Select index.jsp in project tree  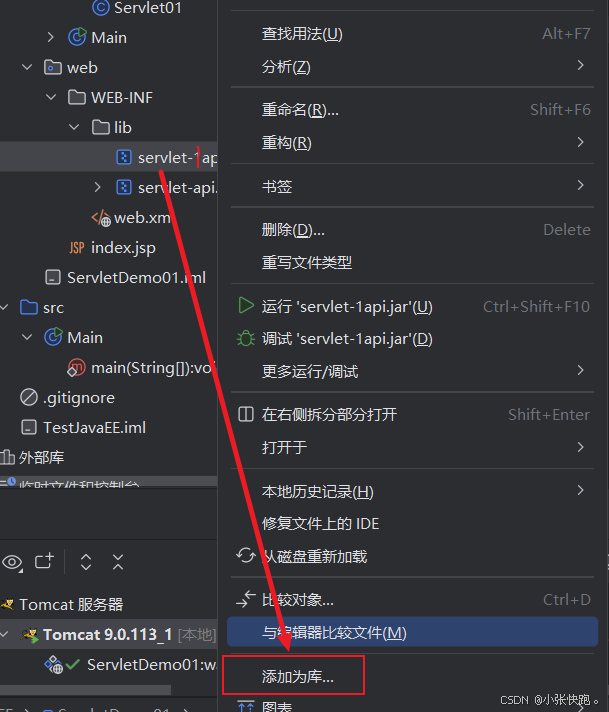tap(123, 248)
